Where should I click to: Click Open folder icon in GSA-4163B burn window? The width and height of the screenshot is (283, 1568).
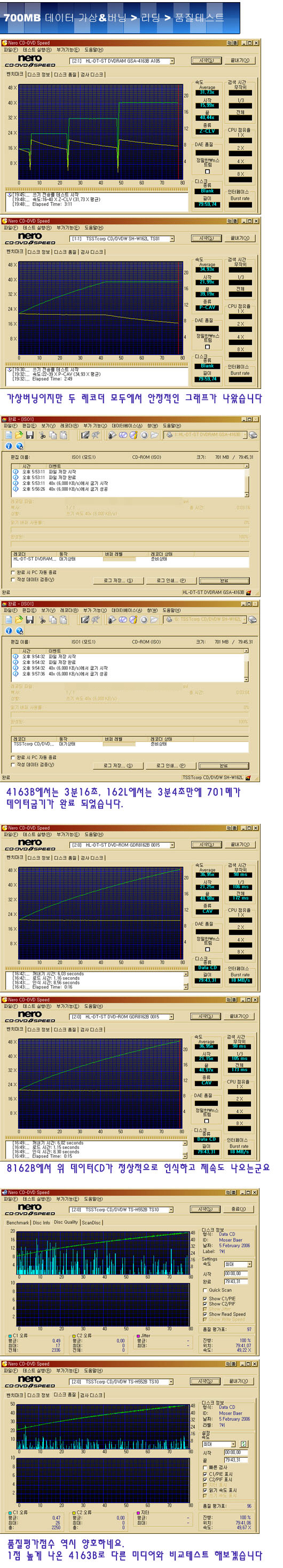coord(19,435)
